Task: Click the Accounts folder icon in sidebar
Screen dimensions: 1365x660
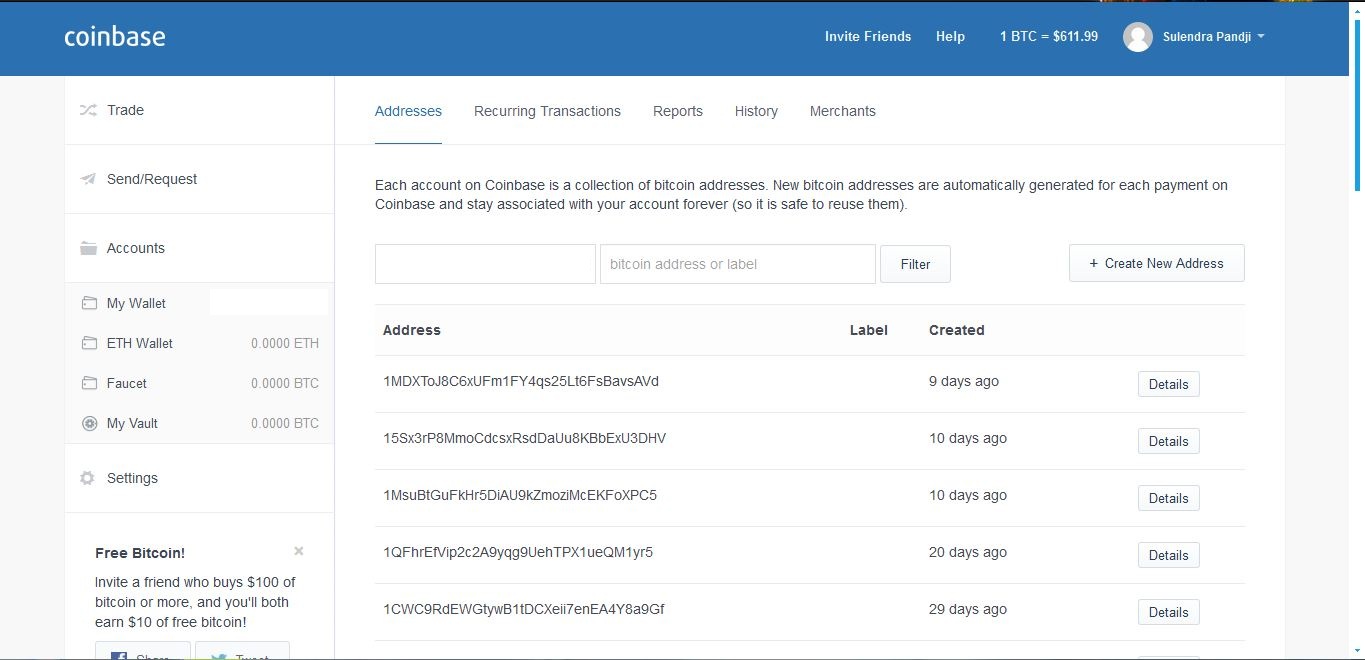Action: coord(88,248)
